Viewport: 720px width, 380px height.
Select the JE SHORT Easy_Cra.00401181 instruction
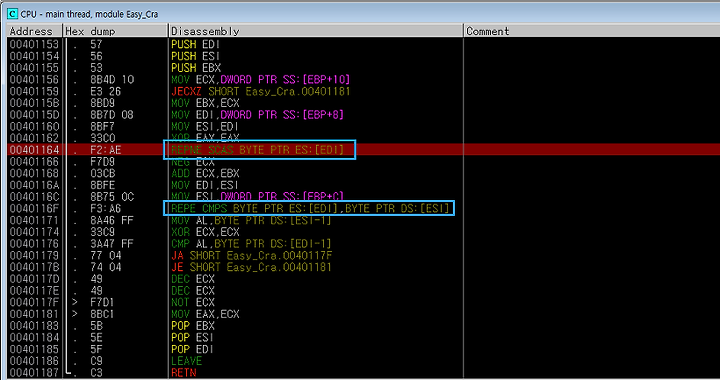tap(252, 267)
